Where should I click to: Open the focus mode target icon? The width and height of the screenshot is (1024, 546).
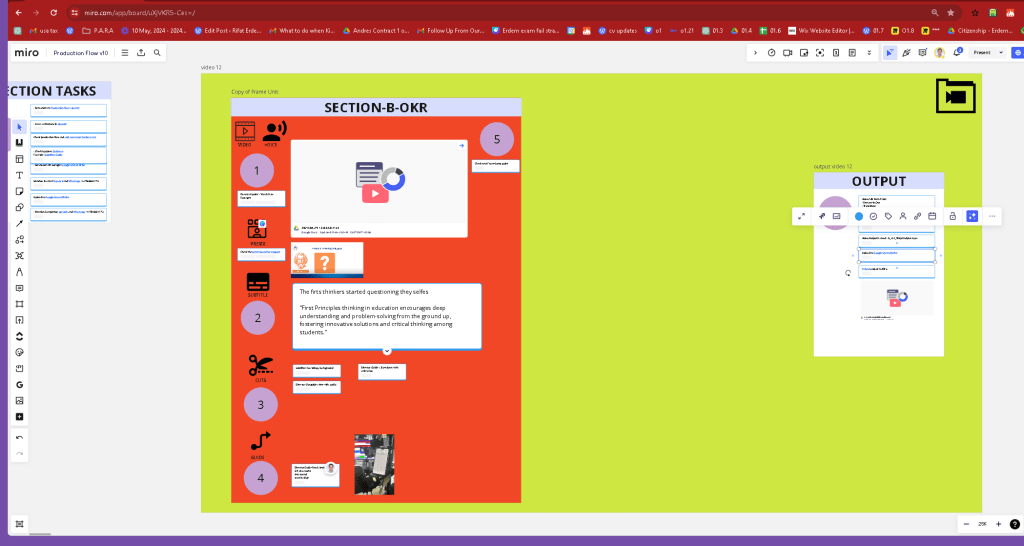click(x=820, y=53)
